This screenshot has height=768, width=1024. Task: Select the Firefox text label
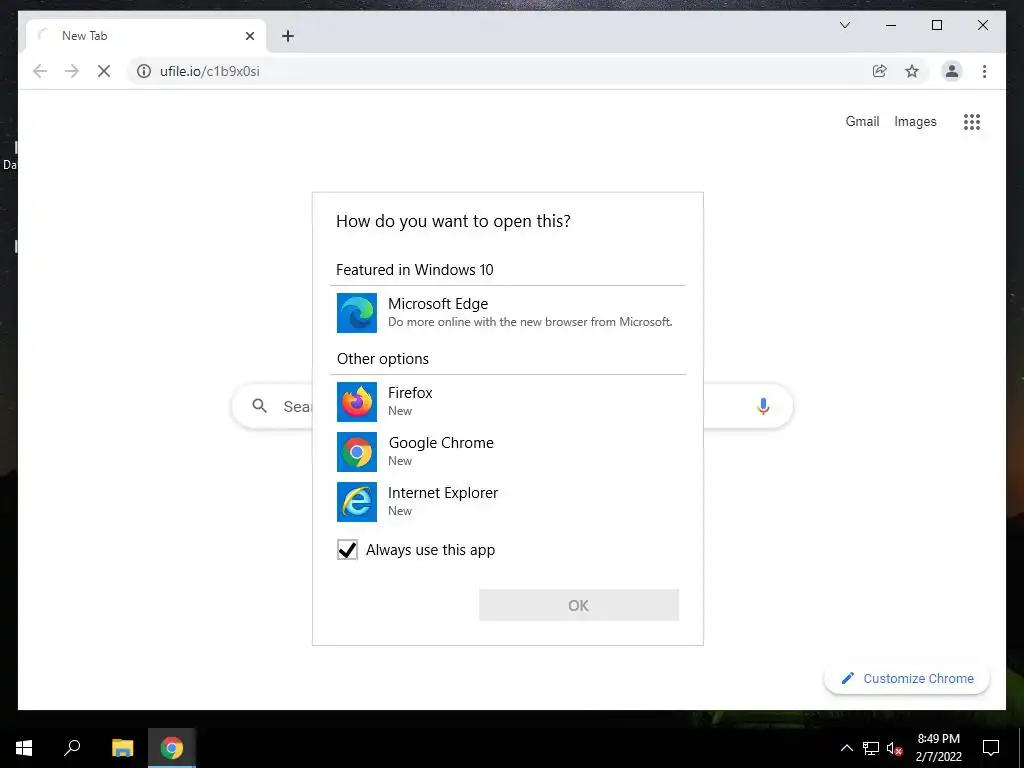tap(410, 392)
